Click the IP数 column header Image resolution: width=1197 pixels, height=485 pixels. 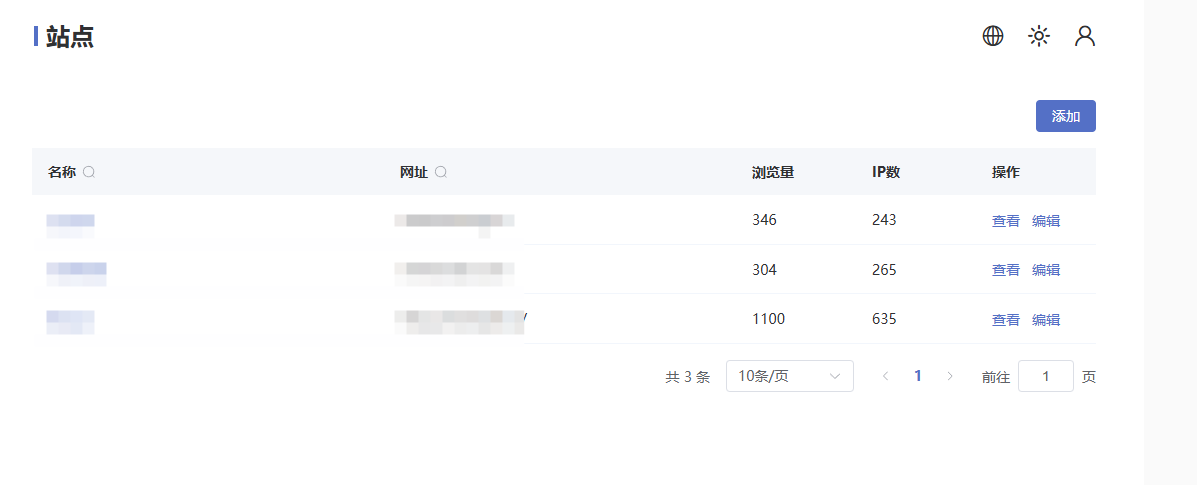(886, 172)
